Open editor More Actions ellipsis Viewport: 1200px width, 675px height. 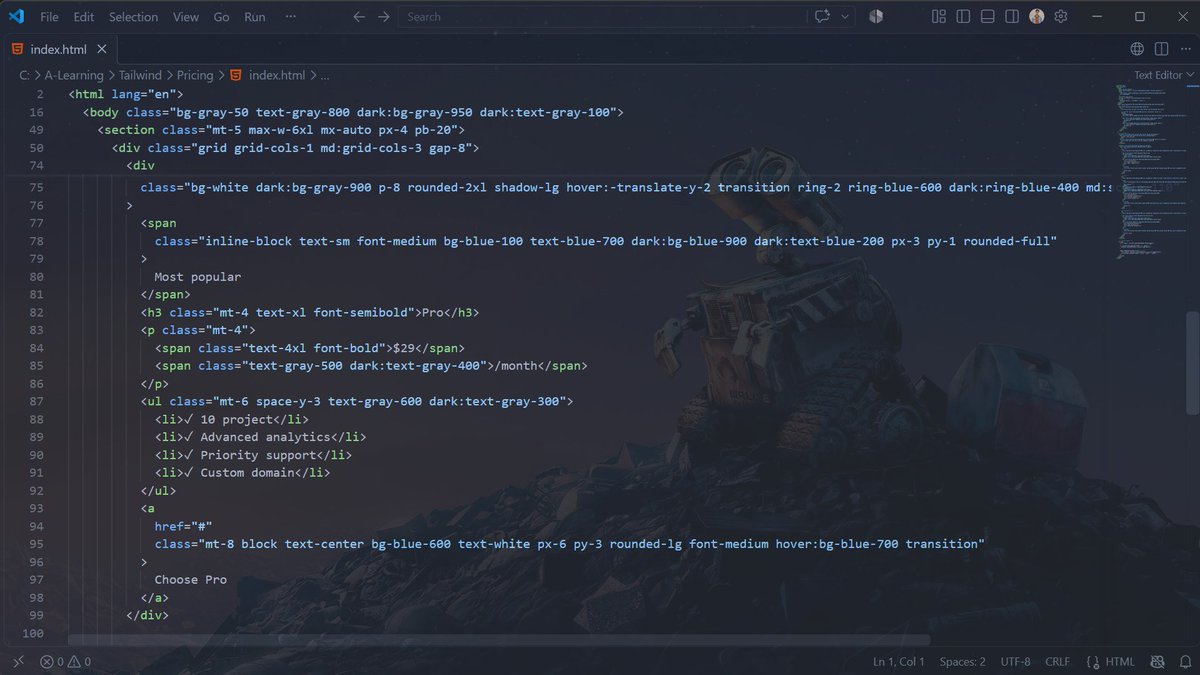coord(1184,49)
